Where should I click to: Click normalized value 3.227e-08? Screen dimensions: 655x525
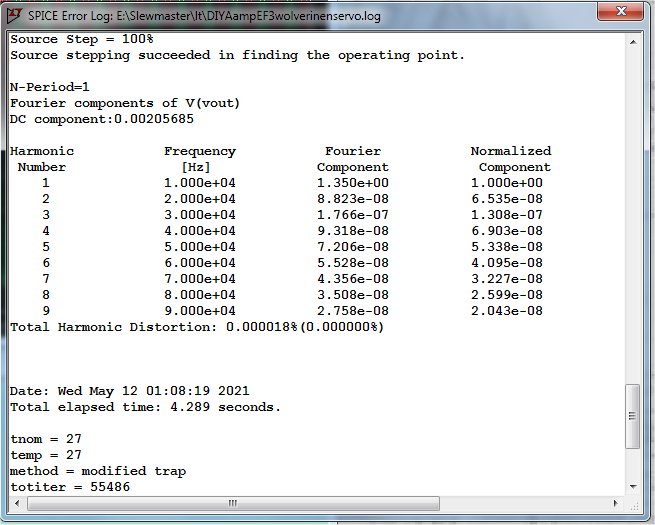tap(507, 279)
